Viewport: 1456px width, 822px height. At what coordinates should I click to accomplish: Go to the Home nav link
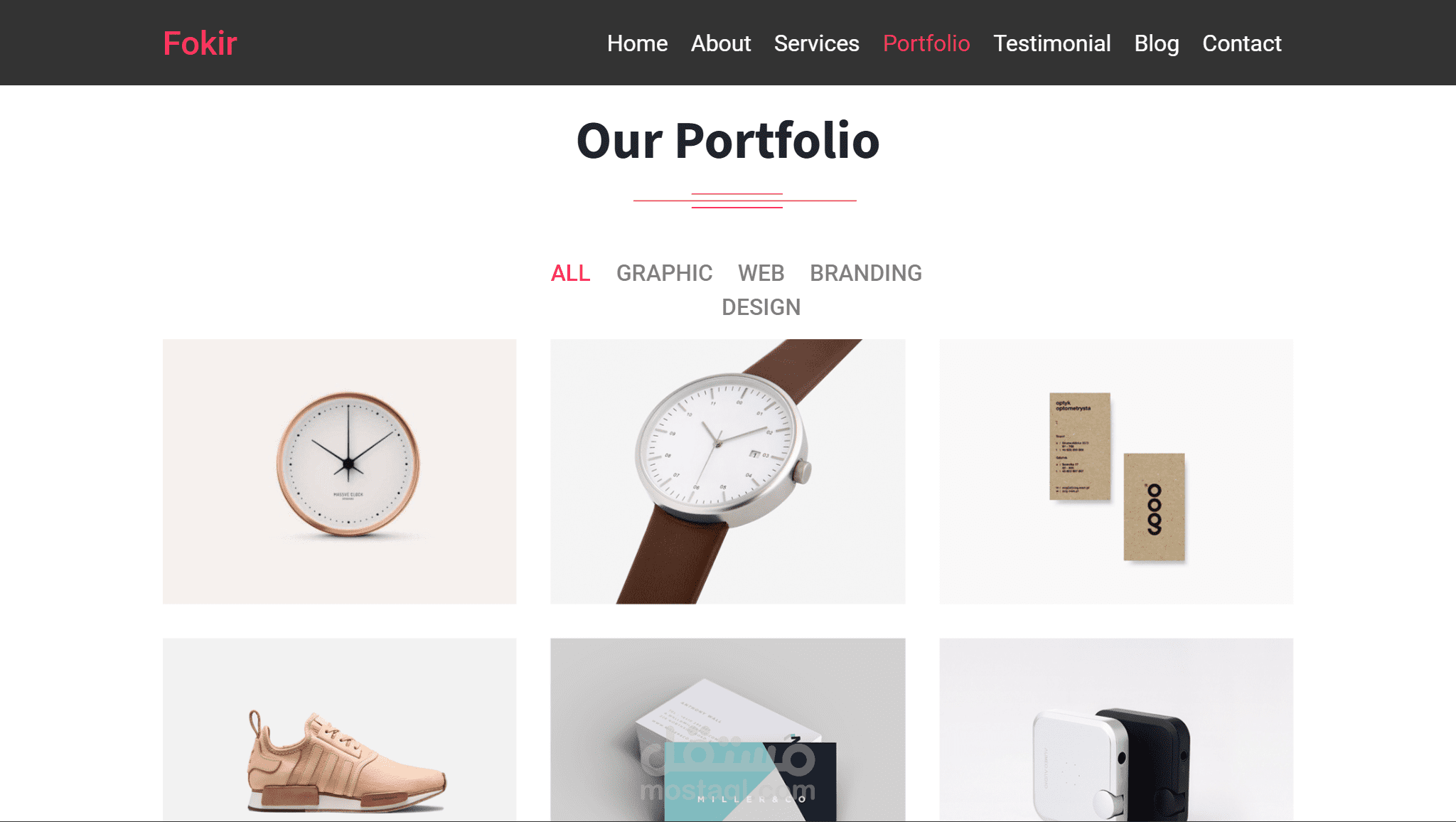[x=637, y=43]
